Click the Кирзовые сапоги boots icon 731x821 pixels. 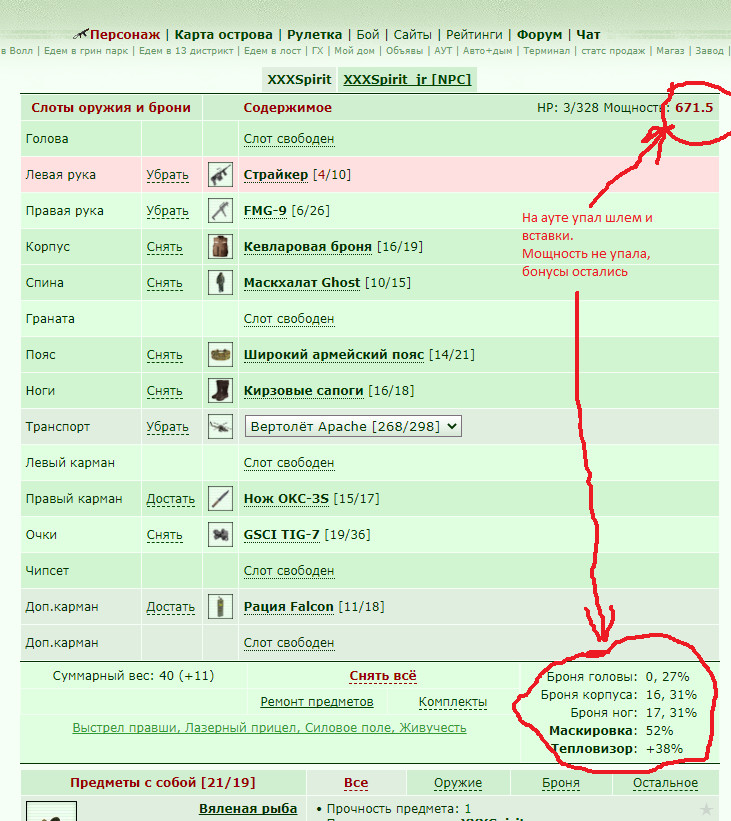[x=220, y=391]
